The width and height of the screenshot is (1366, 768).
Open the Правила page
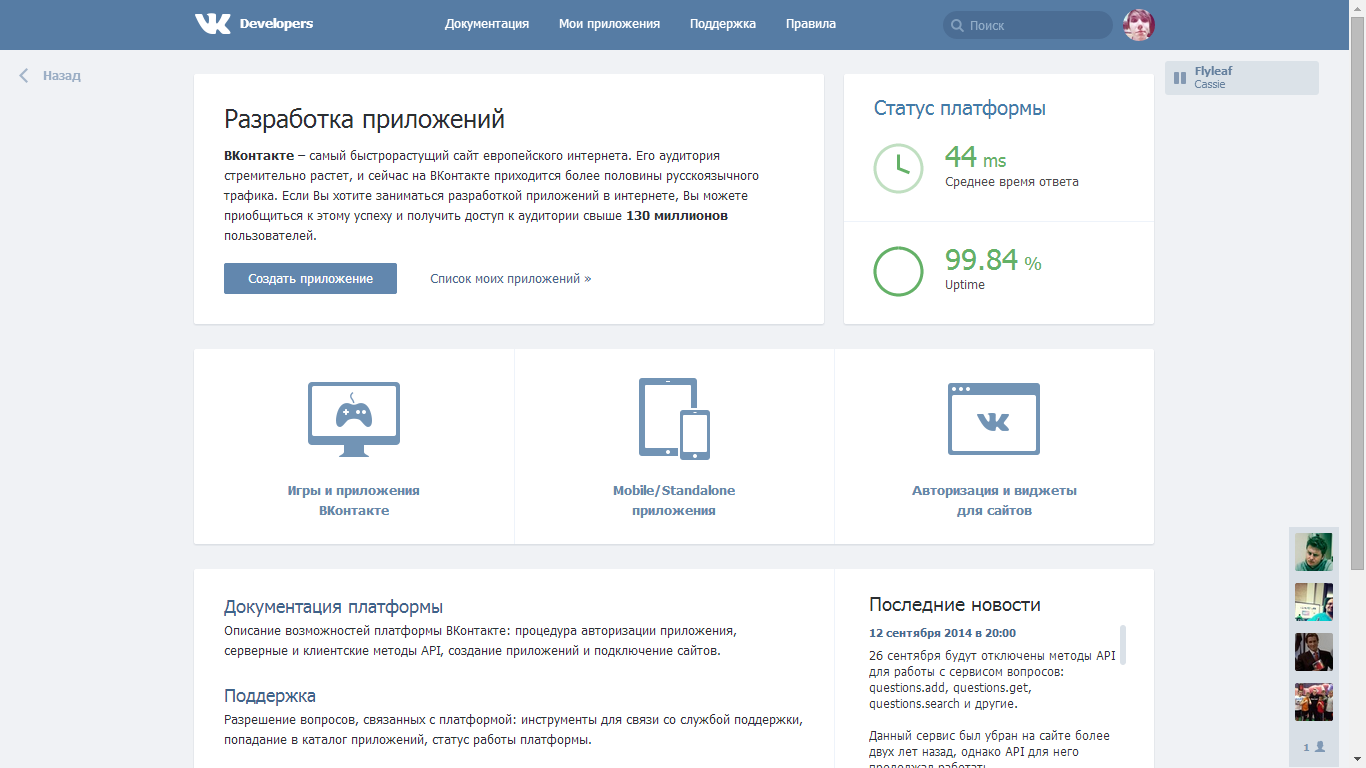[811, 24]
